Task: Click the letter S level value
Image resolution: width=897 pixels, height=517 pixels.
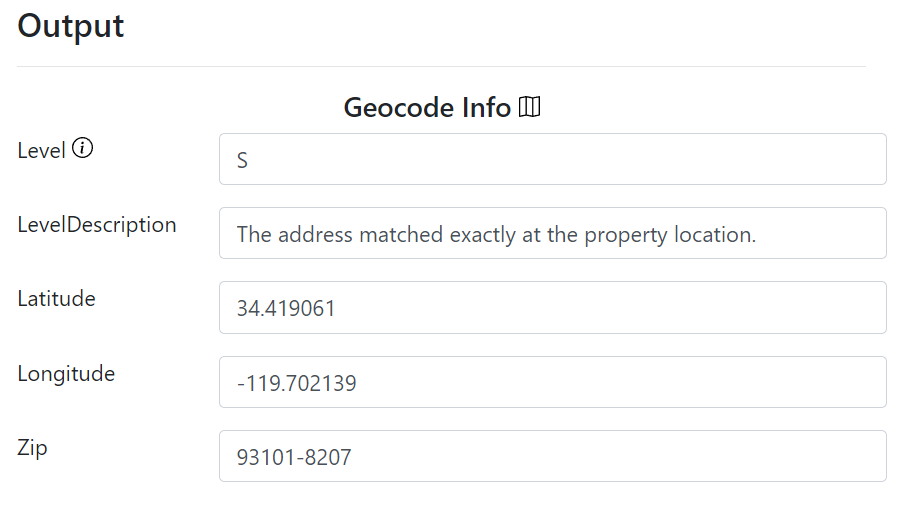Action: click(242, 160)
